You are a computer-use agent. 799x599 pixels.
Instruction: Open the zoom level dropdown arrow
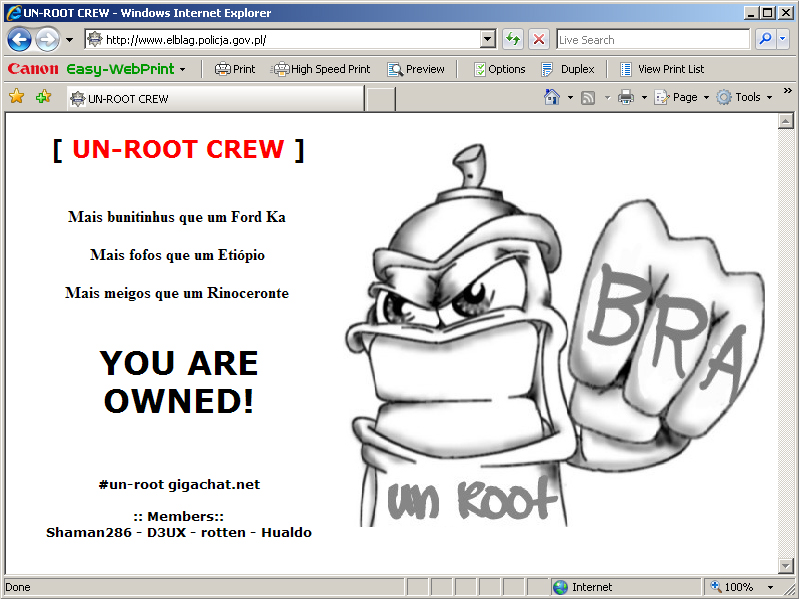click(770, 588)
